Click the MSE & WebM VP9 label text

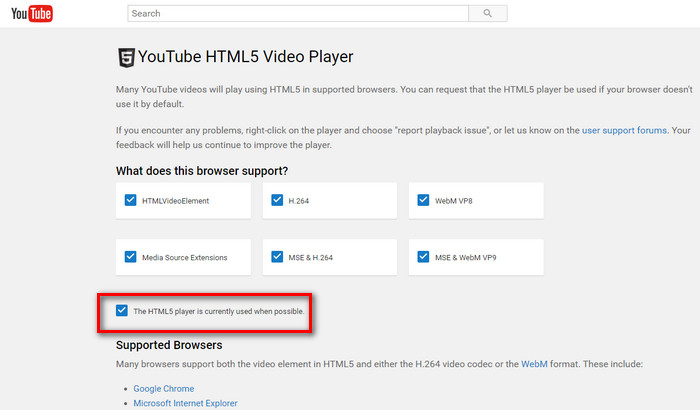coord(466,258)
